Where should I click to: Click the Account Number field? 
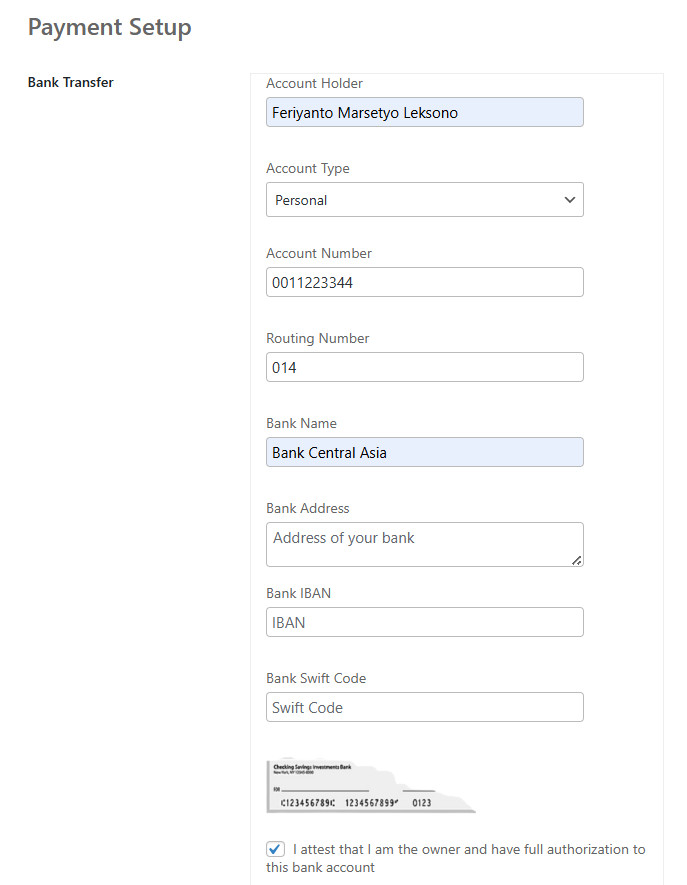425,282
